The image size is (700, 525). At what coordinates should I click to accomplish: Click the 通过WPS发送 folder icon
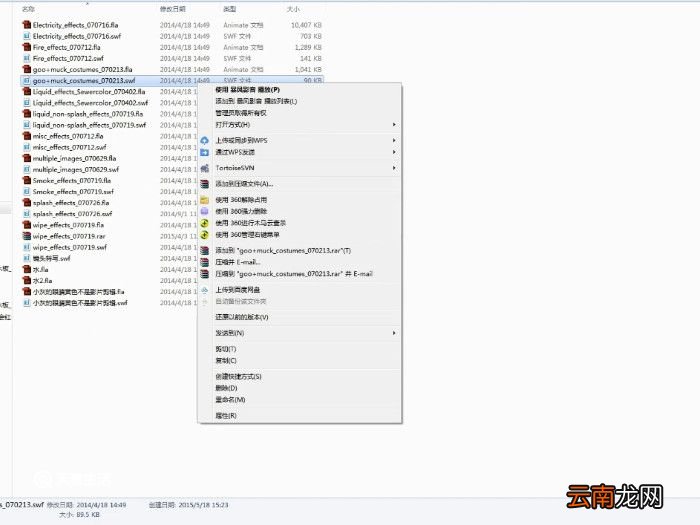coord(205,152)
